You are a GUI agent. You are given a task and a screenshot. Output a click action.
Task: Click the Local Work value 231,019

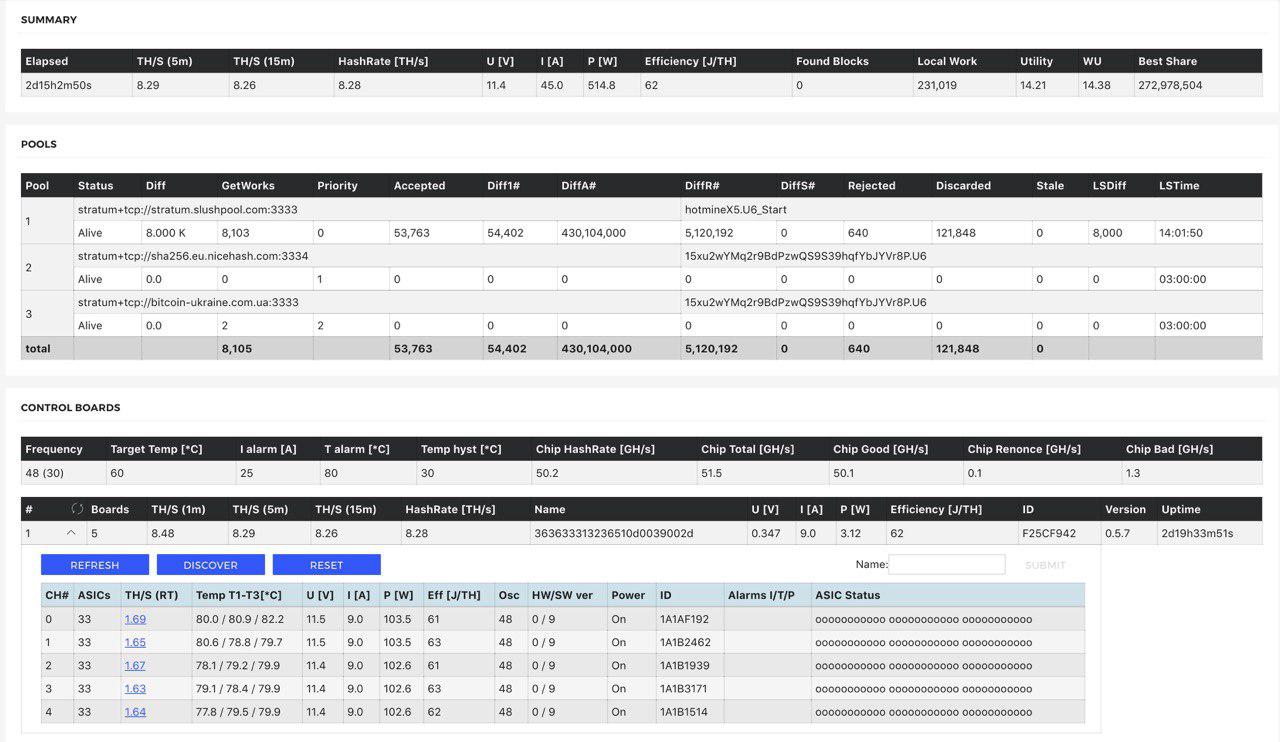click(x=937, y=85)
